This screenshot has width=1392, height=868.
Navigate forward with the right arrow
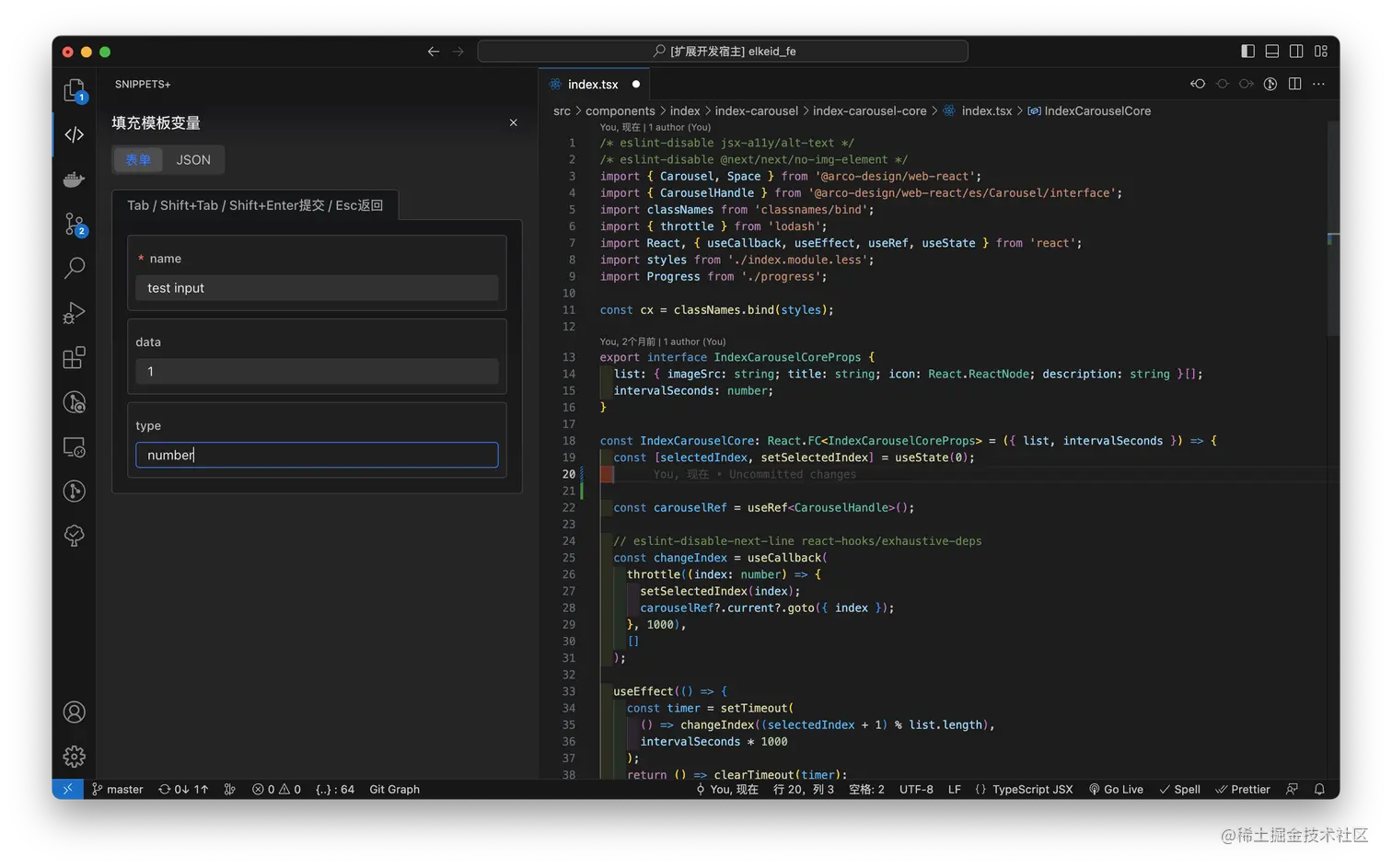(458, 52)
